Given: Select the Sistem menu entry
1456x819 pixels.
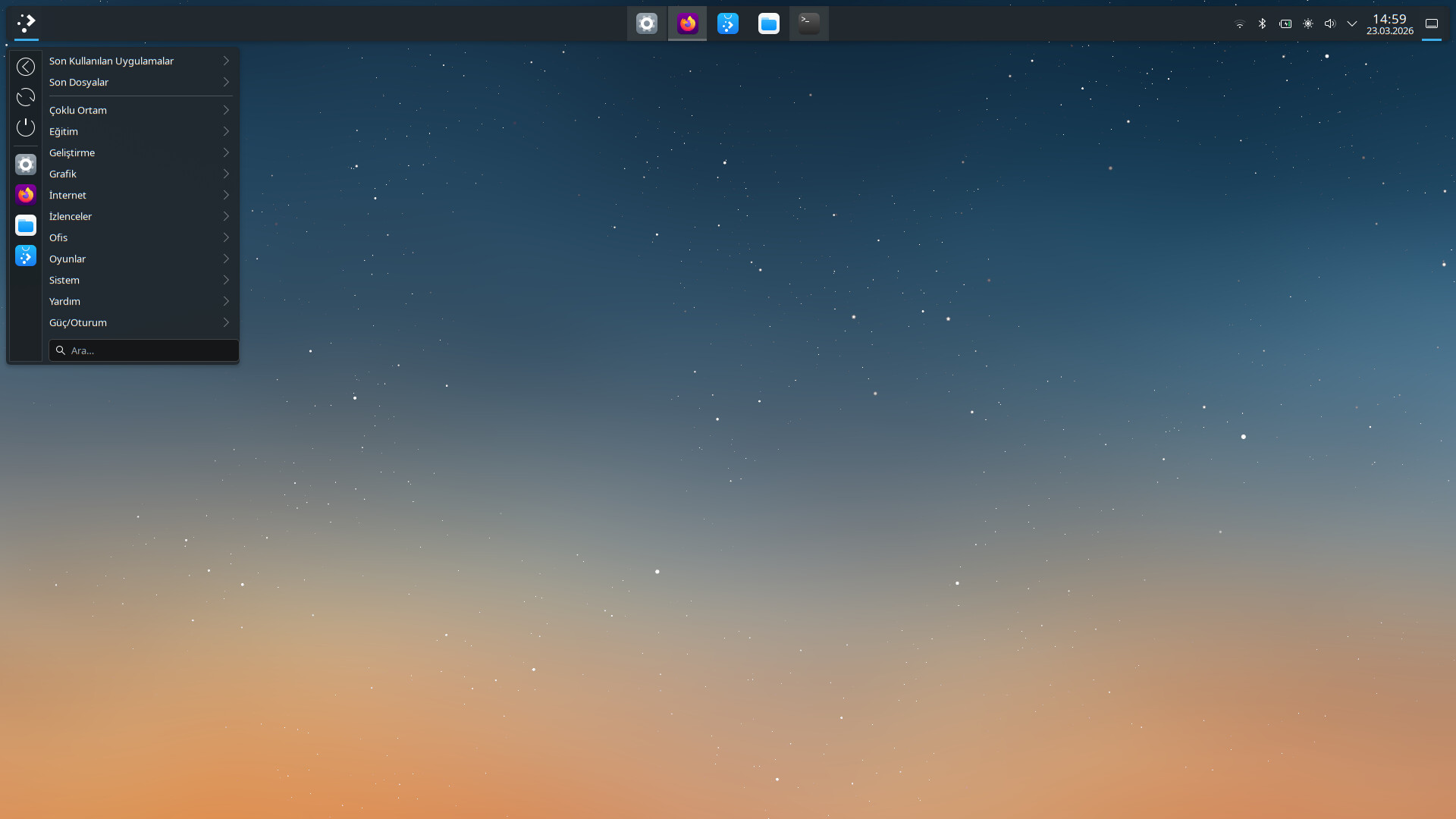Looking at the screenshot, I should point(64,280).
